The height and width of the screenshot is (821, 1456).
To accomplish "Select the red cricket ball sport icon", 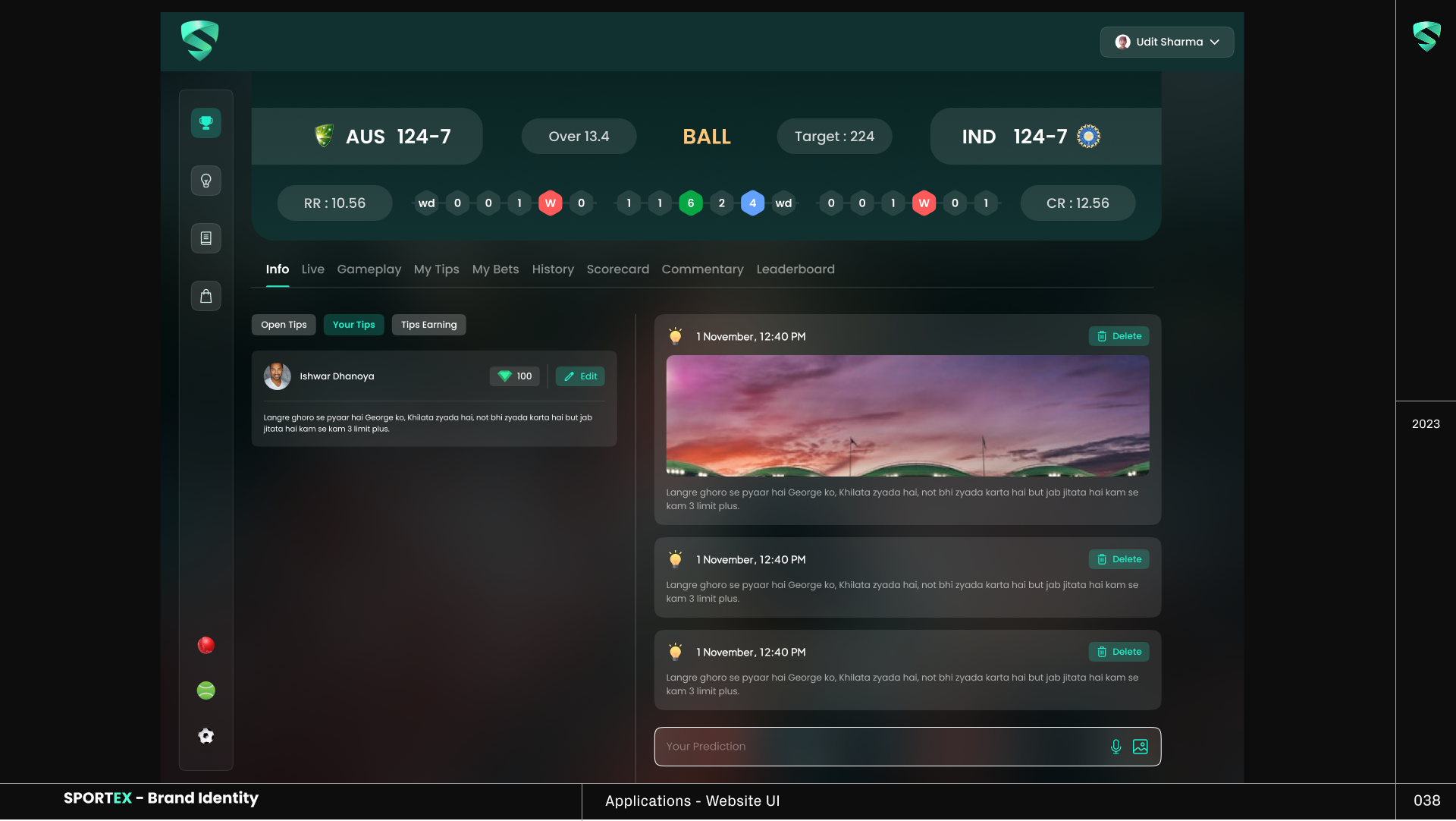I will click(x=206, y=645).
